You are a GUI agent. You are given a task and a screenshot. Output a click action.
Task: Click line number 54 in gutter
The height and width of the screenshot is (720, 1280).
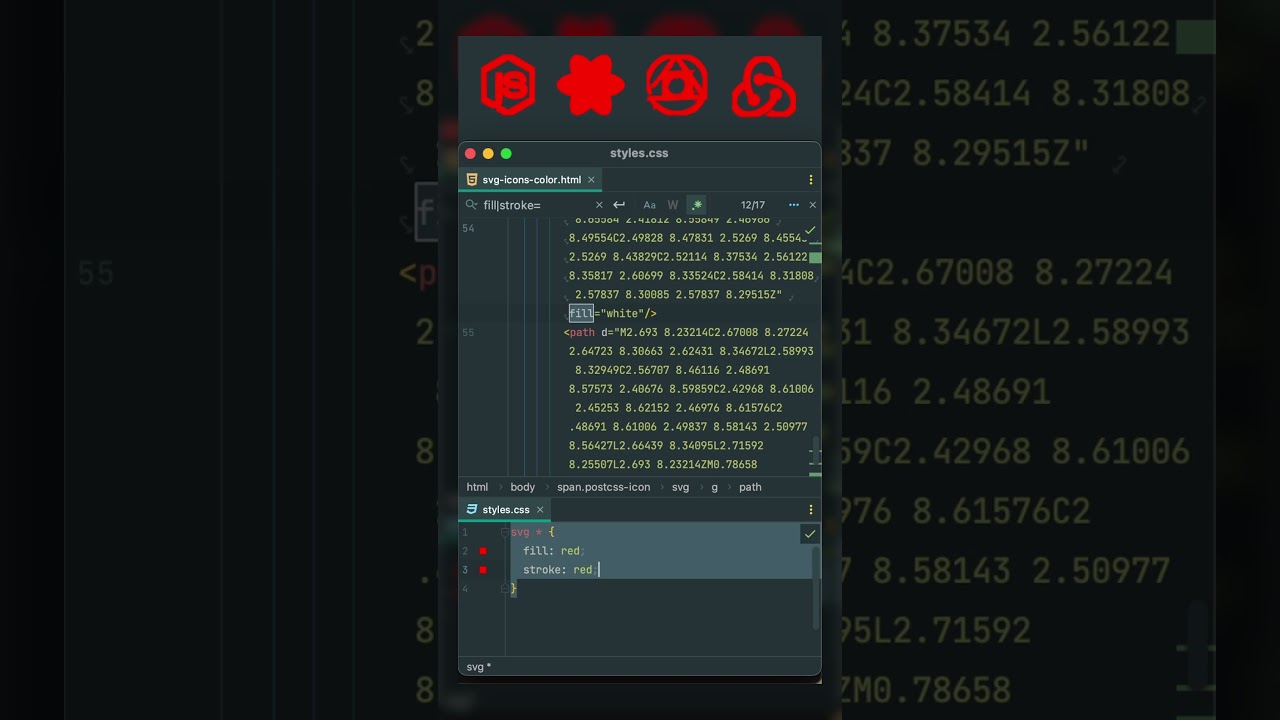[468, 229]
